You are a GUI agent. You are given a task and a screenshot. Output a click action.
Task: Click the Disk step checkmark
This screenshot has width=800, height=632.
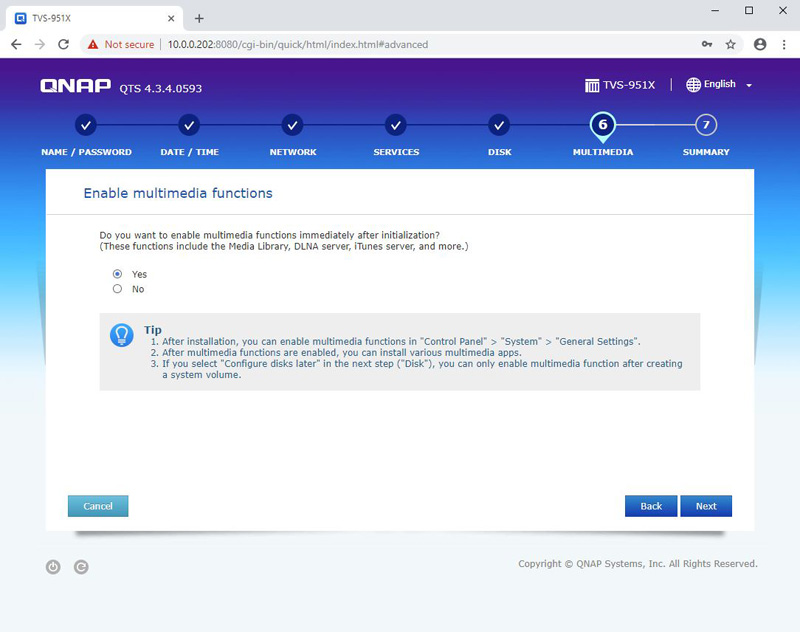click(499, 125)
